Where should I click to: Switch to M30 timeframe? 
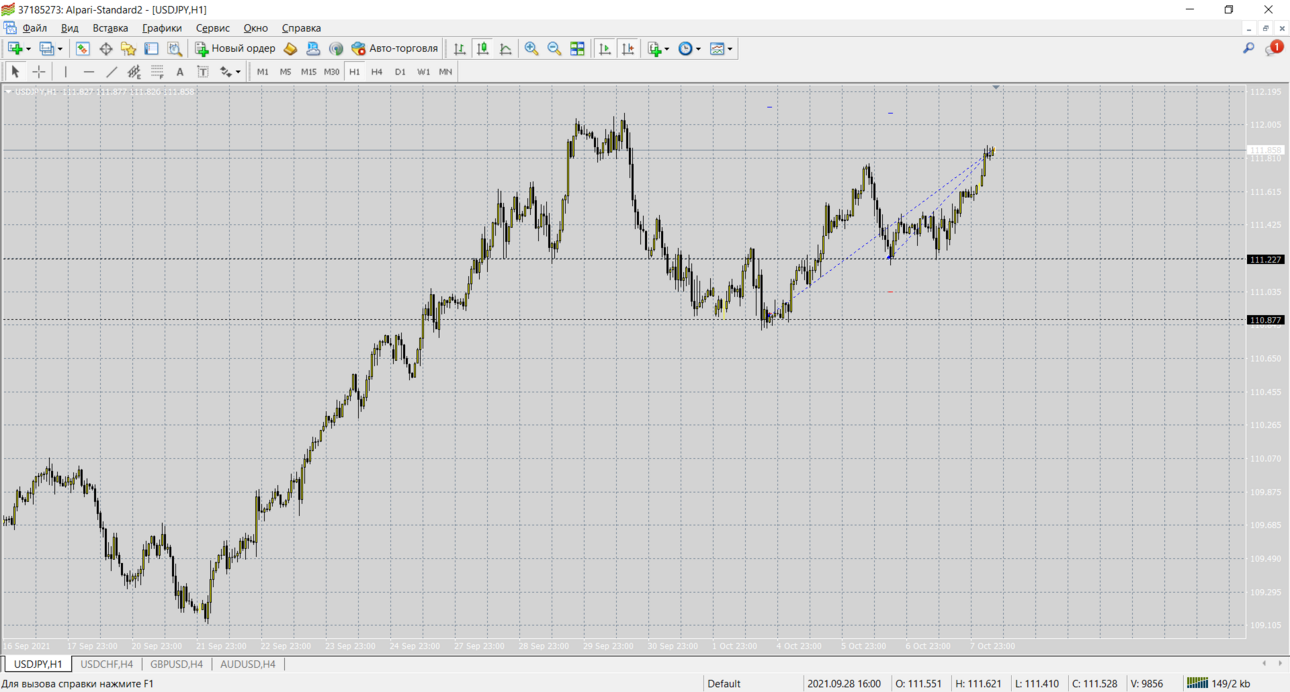point(332,72)
